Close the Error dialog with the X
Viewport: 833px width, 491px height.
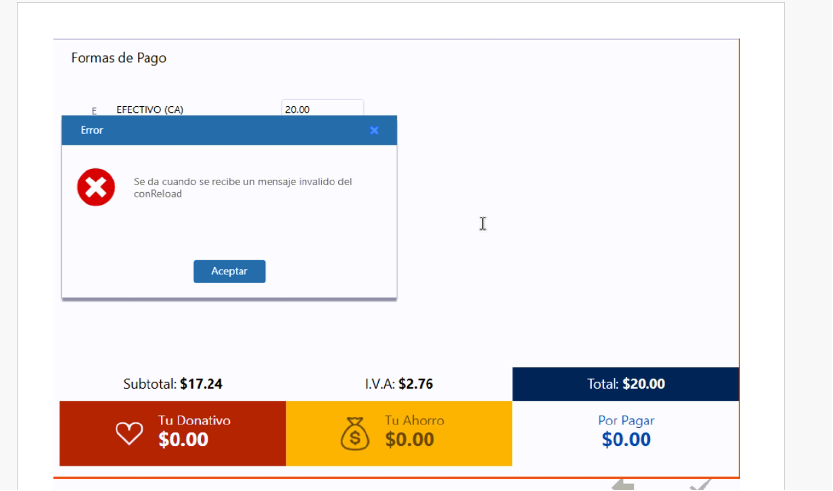pos(374,130)
